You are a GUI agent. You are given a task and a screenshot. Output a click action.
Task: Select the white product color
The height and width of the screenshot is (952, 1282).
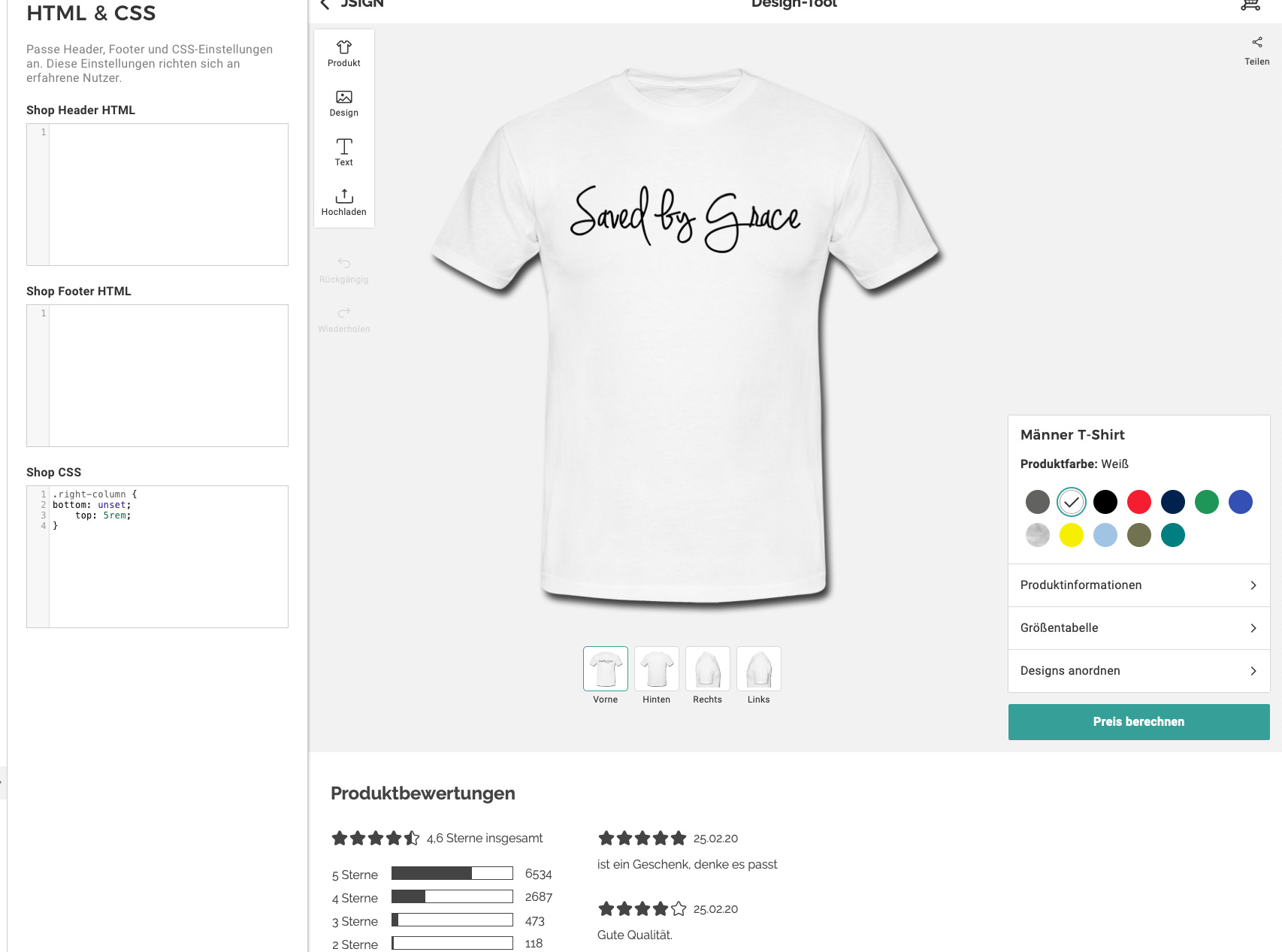pos(1071,502)
